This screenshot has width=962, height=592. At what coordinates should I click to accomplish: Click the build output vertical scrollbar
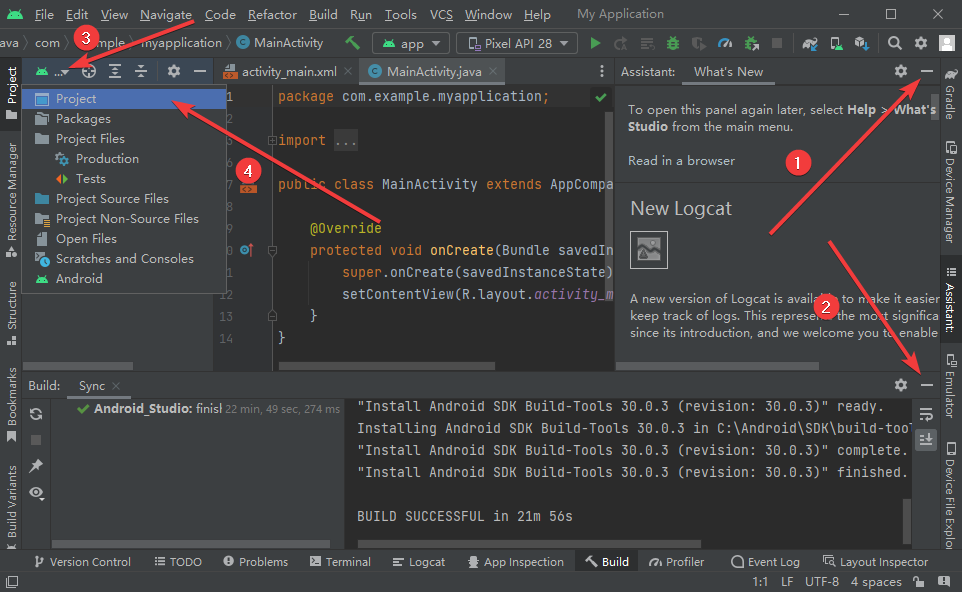[x=907, y=521]
